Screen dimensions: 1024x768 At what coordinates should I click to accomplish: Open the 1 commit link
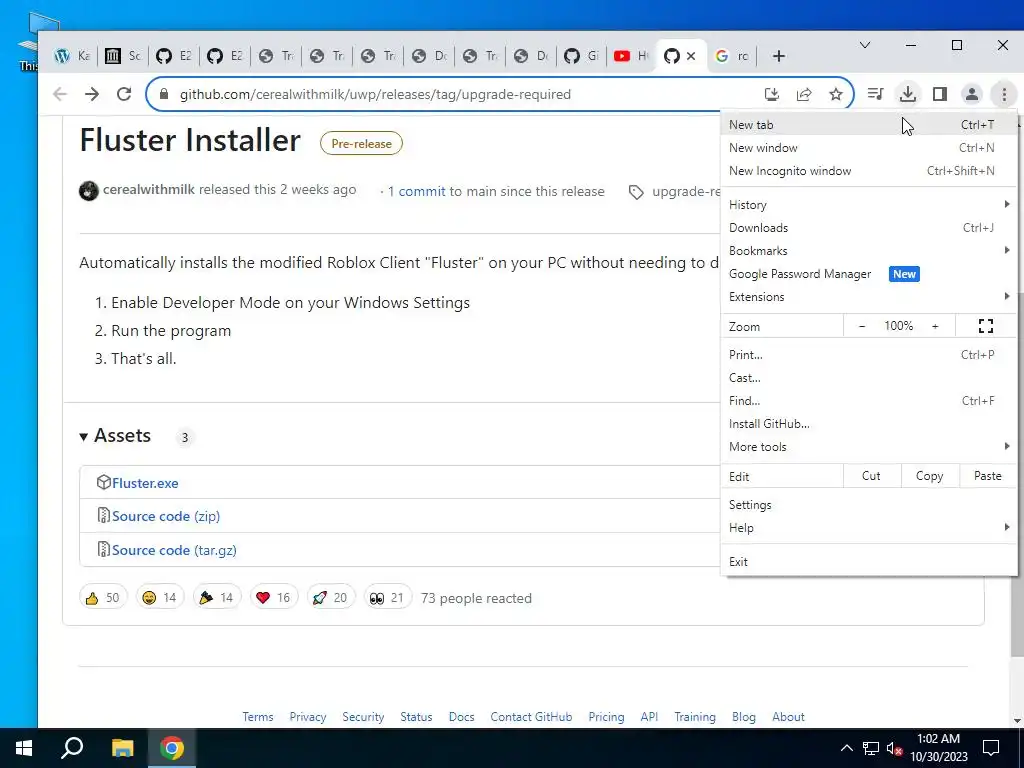tap(417, 191)
